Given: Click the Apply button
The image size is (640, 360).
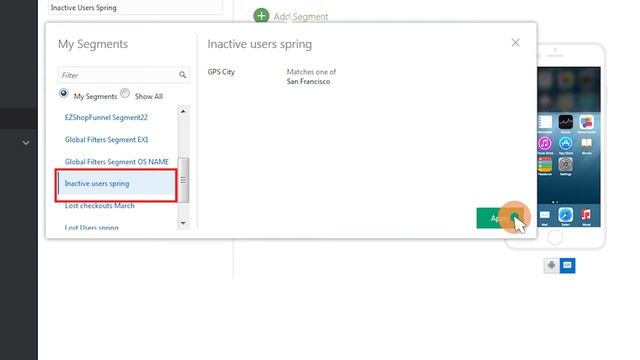Looking at the screenshot, I should coord(500,218).
